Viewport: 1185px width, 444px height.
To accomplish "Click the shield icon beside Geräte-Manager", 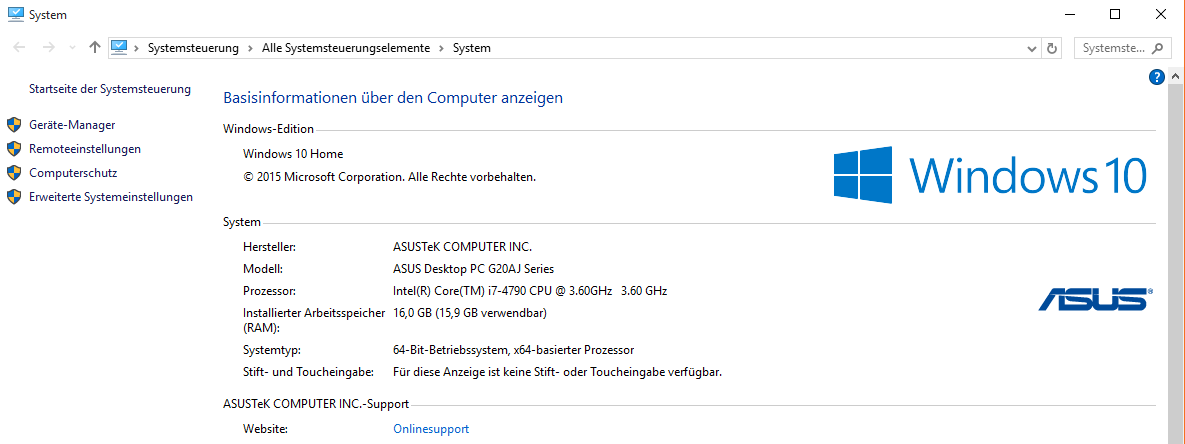I will point(14,125).
